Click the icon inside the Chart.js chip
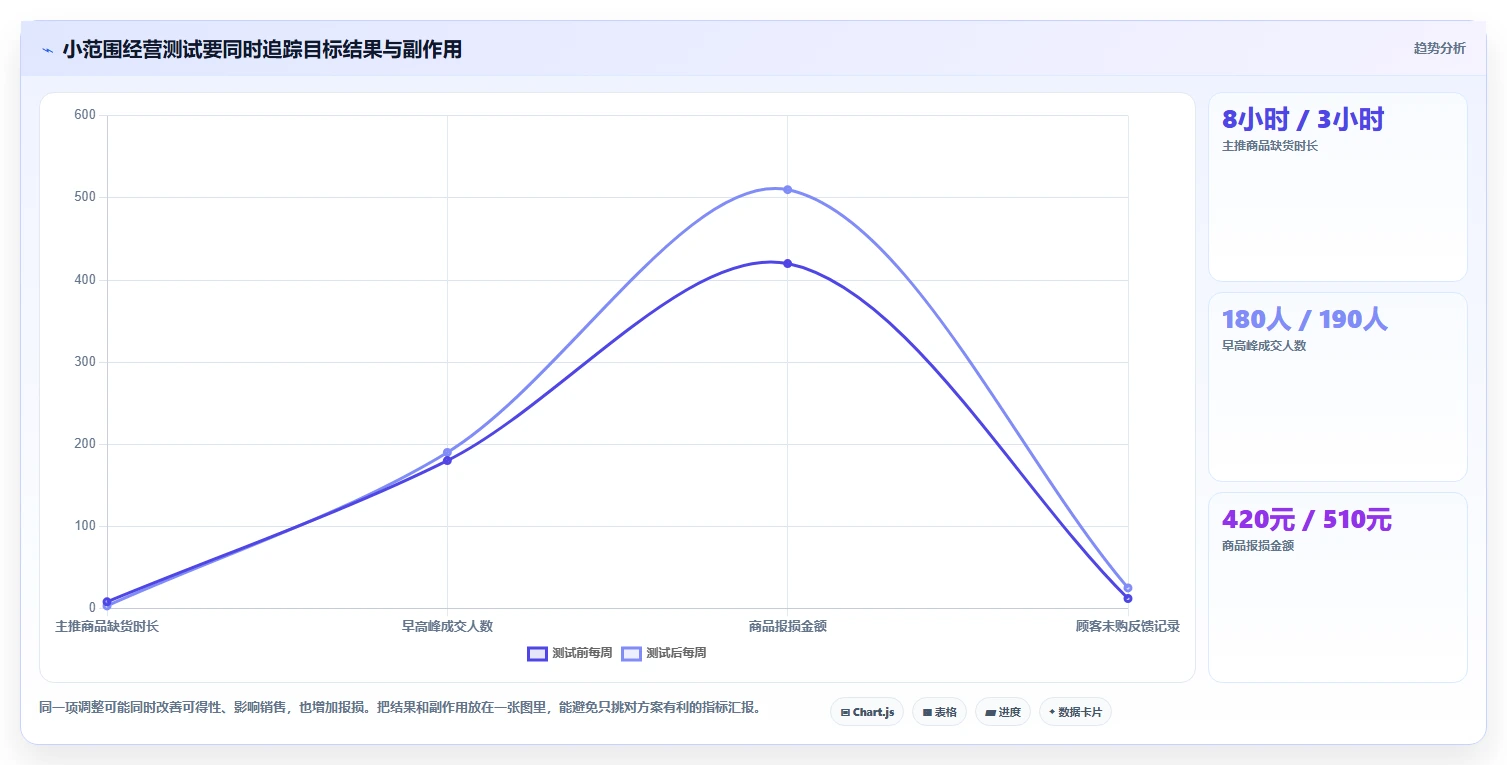The width and height of the screenshot is (1507, 765). tap(845, 713)
